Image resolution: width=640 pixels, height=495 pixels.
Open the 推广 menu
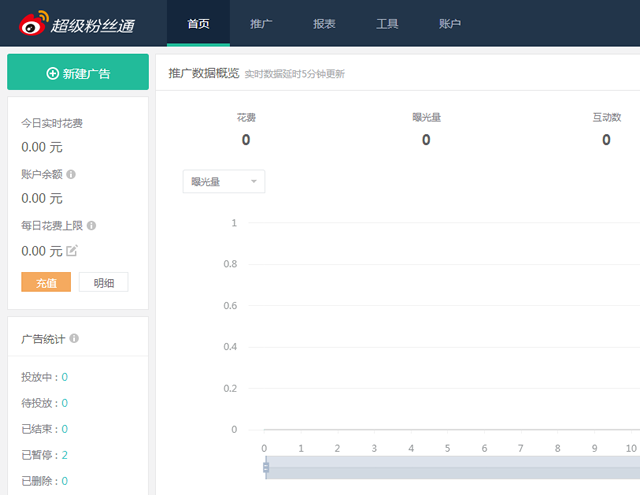pos(261,24)
